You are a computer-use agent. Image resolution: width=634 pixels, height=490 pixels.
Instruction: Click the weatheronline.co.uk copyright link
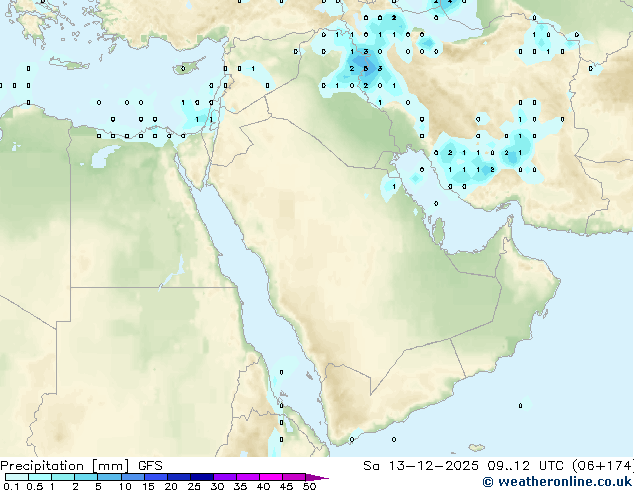point(557,482)
